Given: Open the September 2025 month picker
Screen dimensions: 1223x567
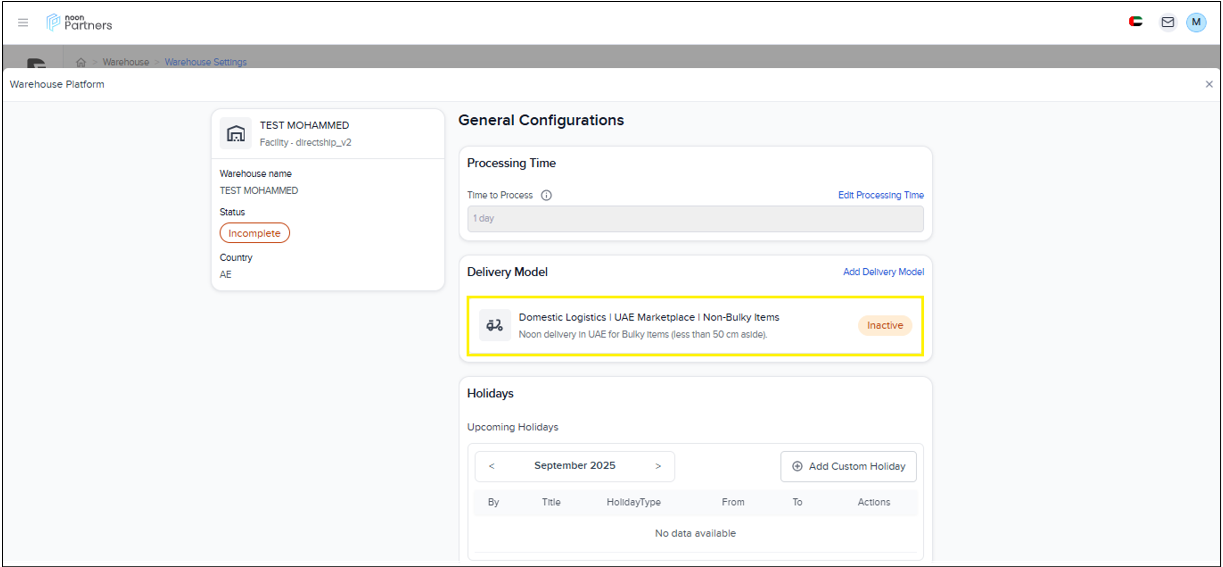Looking at the screenshot, I should [x=575, y=466].
